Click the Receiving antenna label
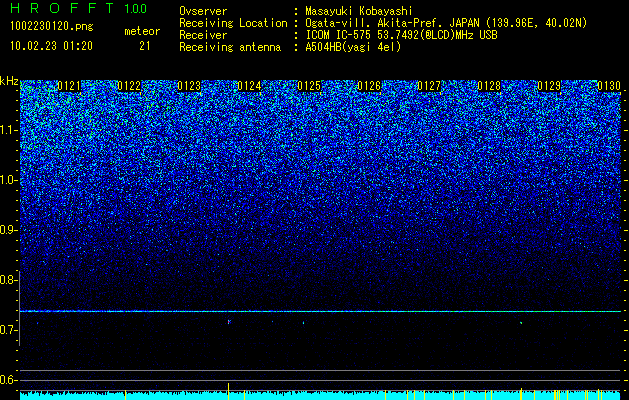Screen dimensions: 629x400 [x=230, y=48]
